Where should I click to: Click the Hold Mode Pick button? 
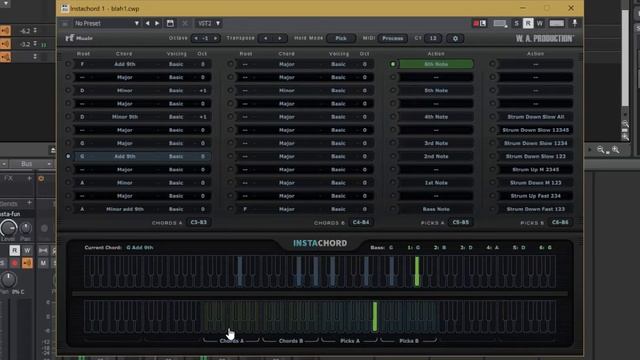[341, 38]
